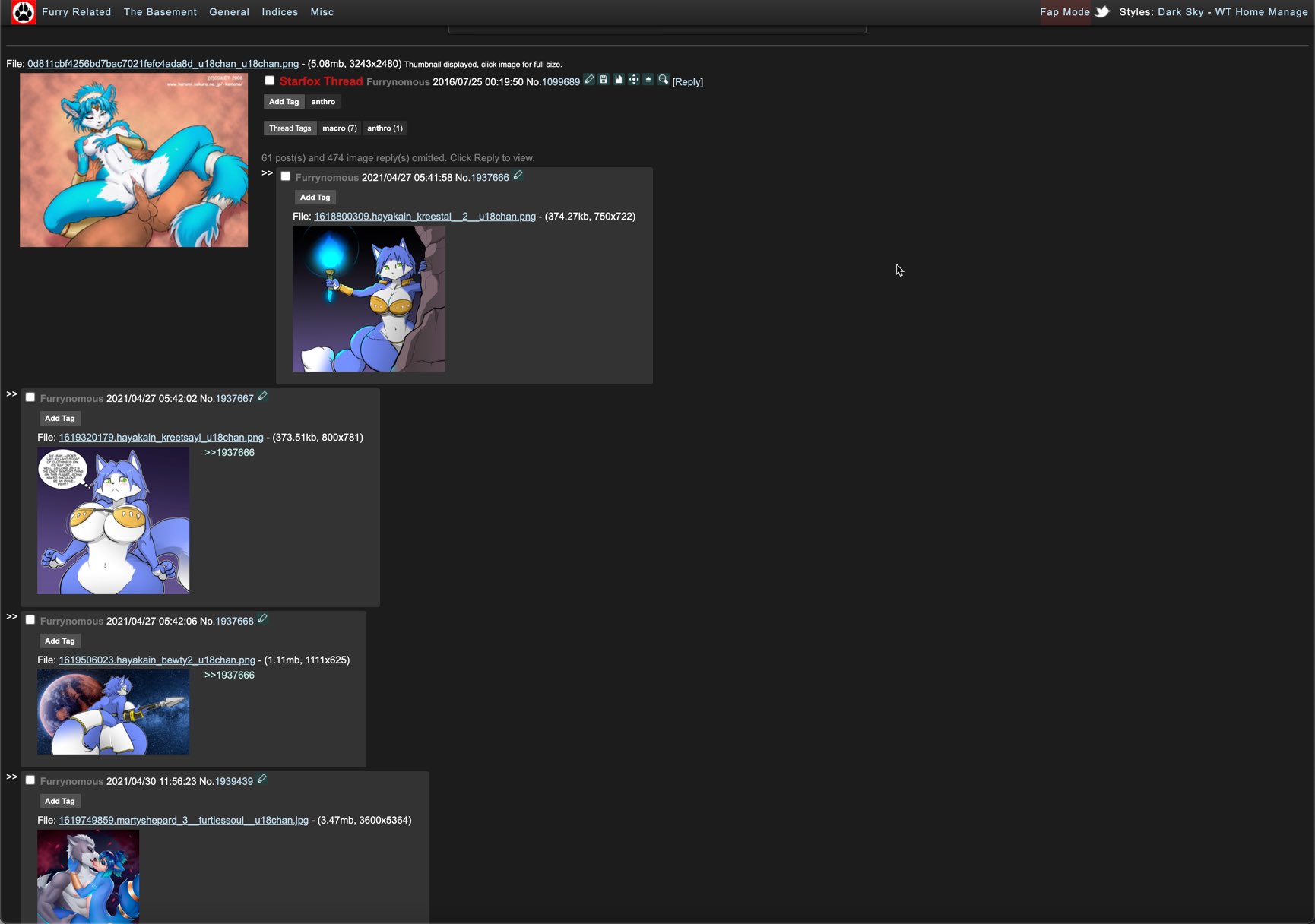The image size is (1315, 924).
Task: Open the Indices menu
Action: coord(280,12)
